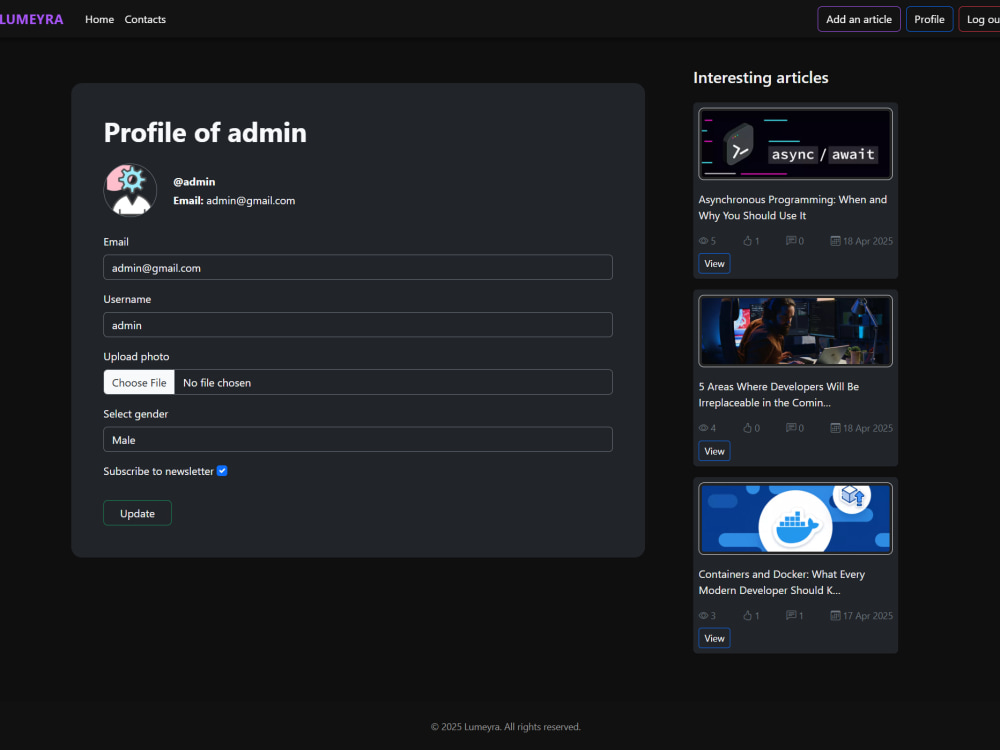Open the async/await article thumbnail
Screen dimensions: 1000x750
tap(795, 143)
